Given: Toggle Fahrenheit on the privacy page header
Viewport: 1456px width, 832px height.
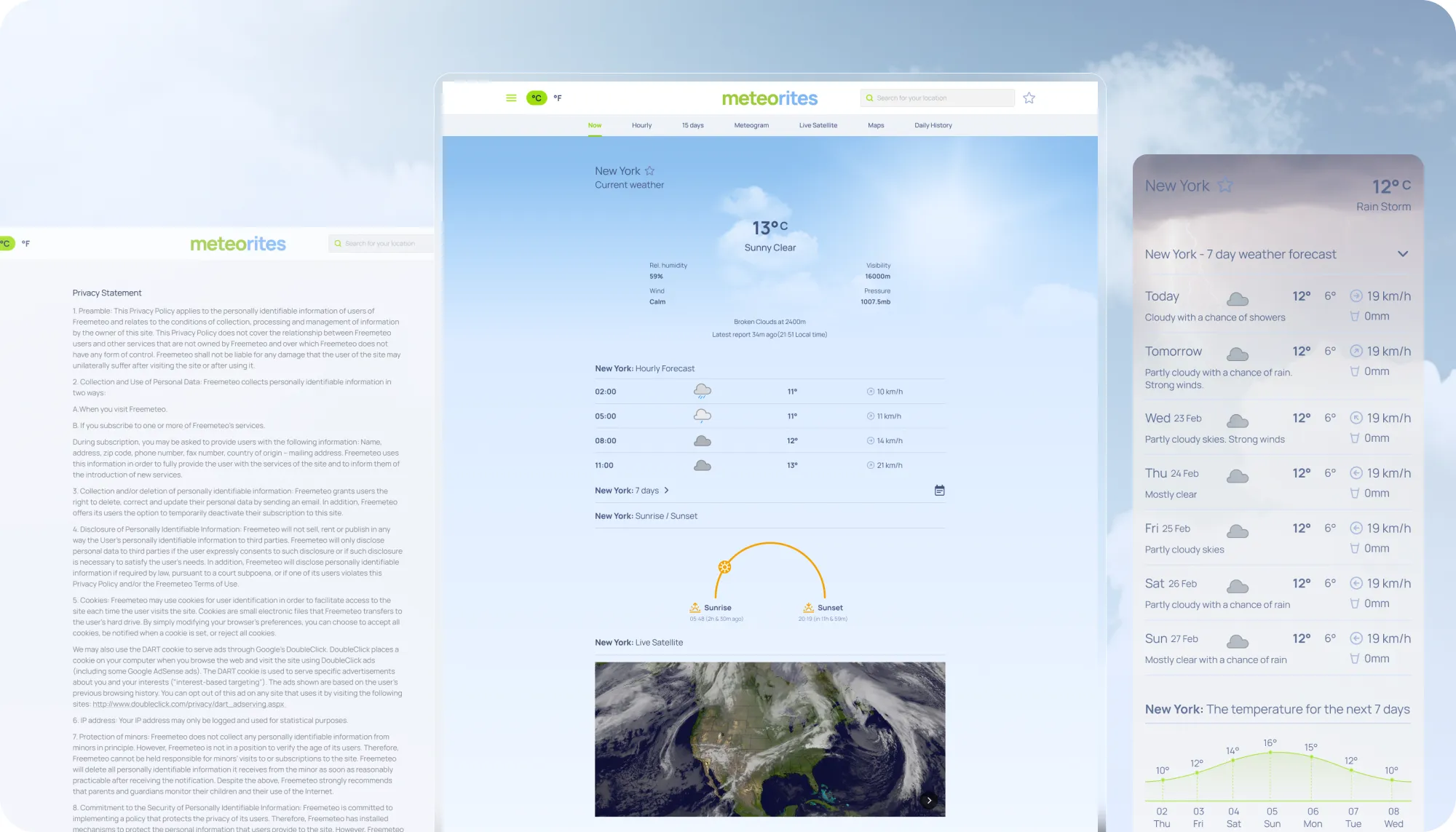Looking at the screenshot, I should pyautogui.click(x=25, y=244).
